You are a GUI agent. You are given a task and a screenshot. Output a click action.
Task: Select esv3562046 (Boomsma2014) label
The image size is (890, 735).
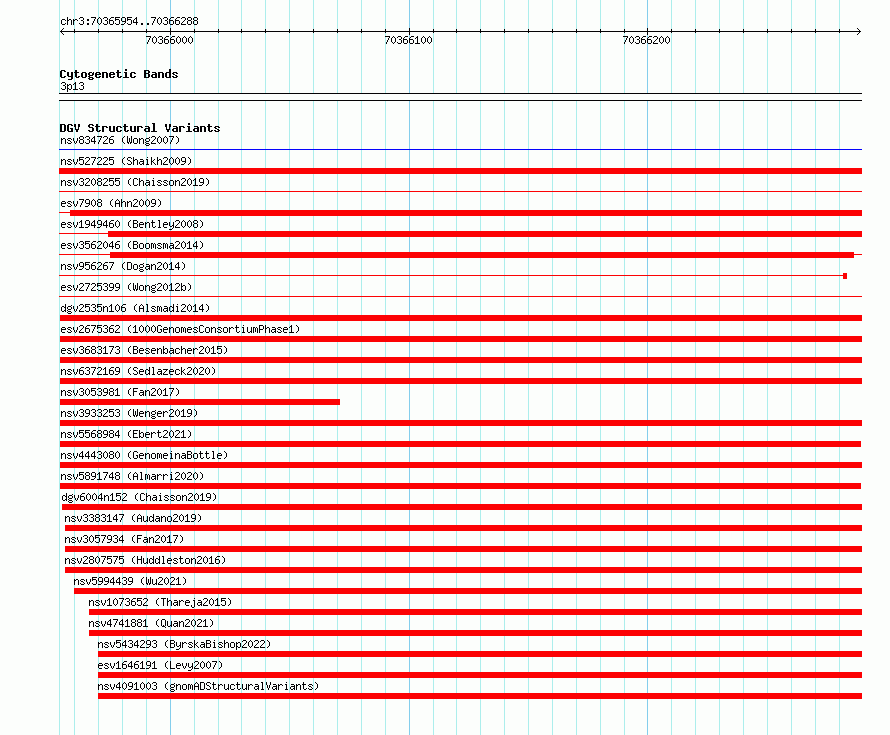coord(132,245)
